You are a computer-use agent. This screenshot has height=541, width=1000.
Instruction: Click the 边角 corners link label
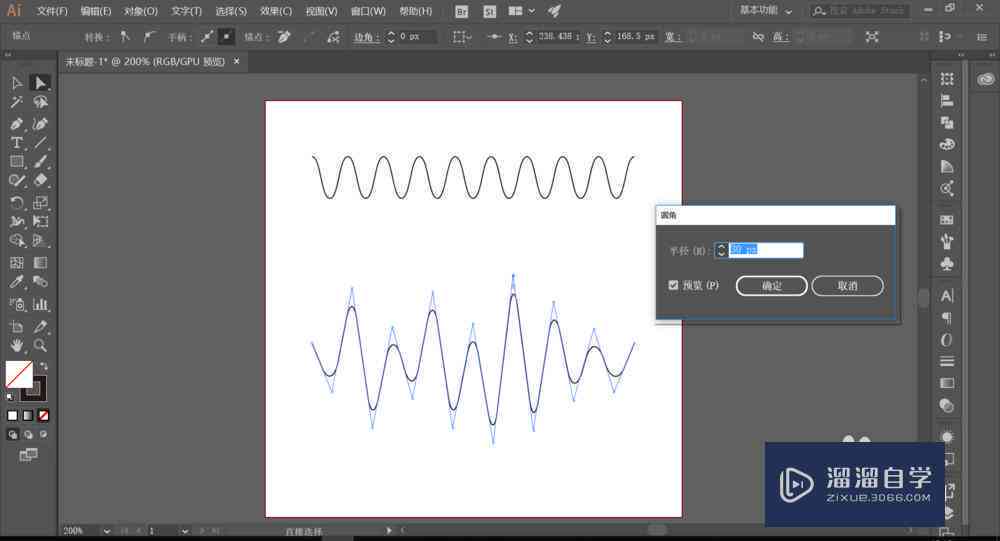366,37
